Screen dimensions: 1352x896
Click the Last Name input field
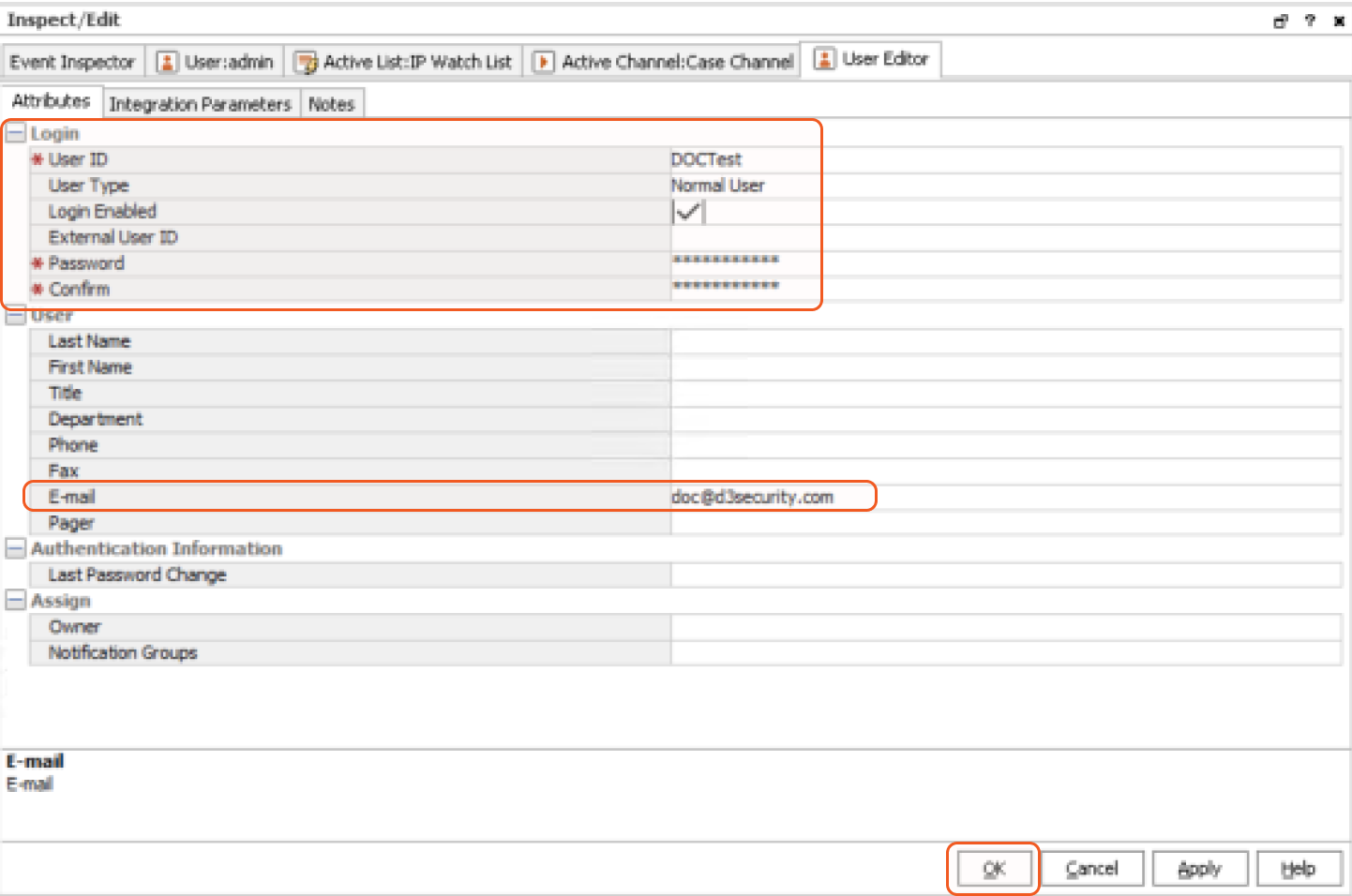pos(1003,341)
